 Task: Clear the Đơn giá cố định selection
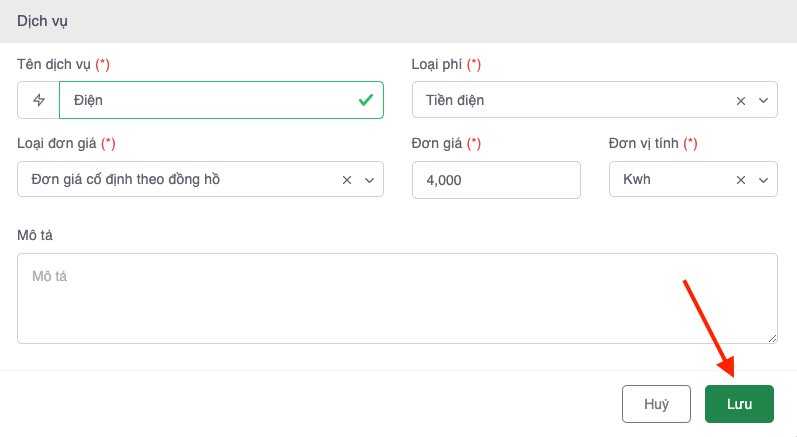pos(347,180)
